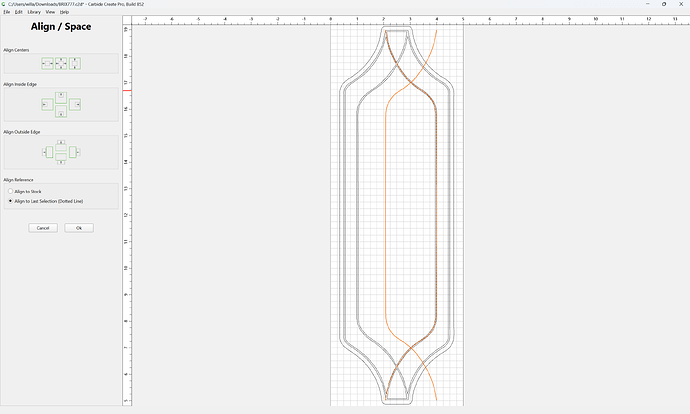Align centers vertically using the third Align Centers icon

pos(75,64)
